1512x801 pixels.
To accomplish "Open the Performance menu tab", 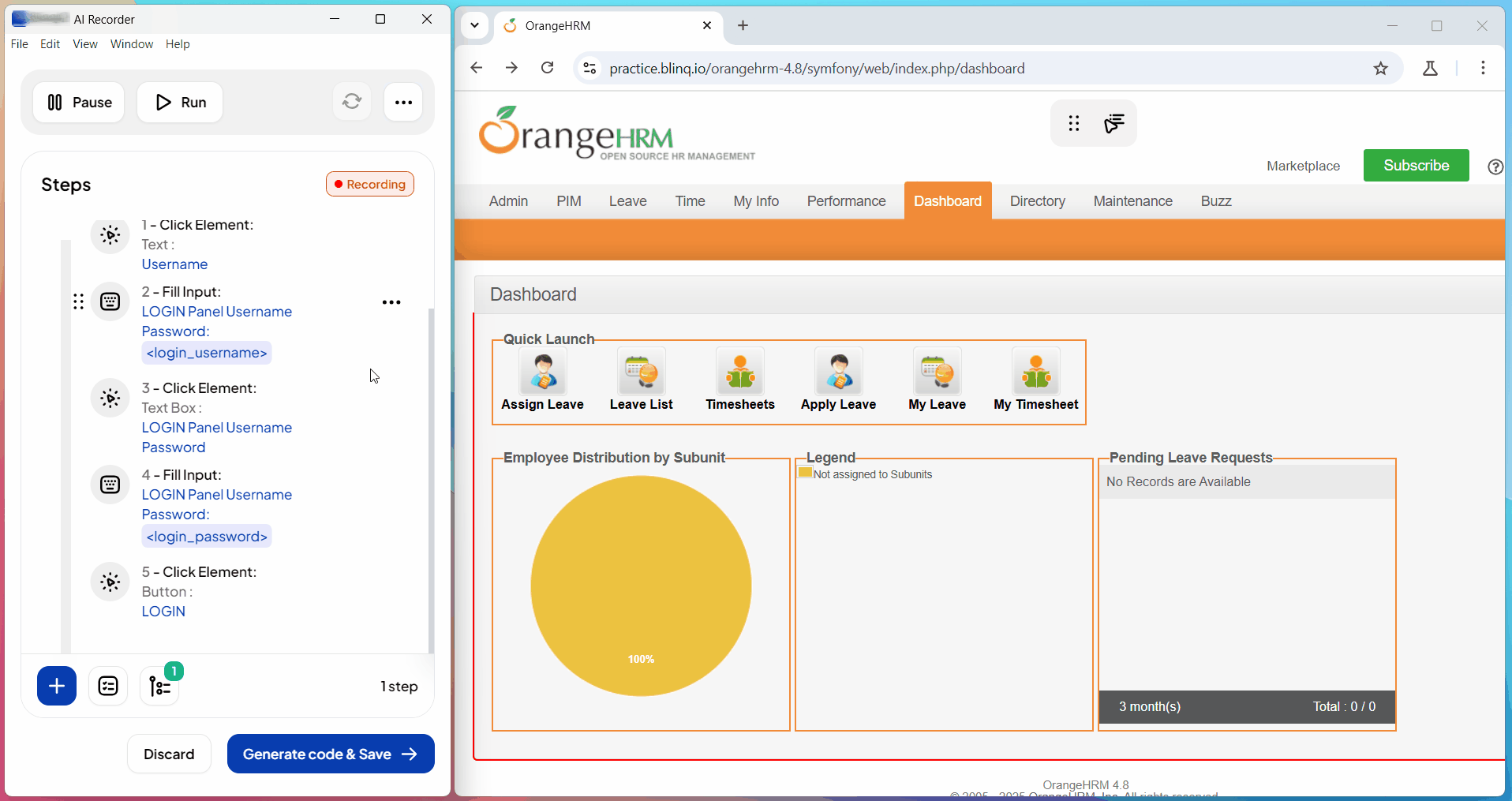I will click(847, 201).
